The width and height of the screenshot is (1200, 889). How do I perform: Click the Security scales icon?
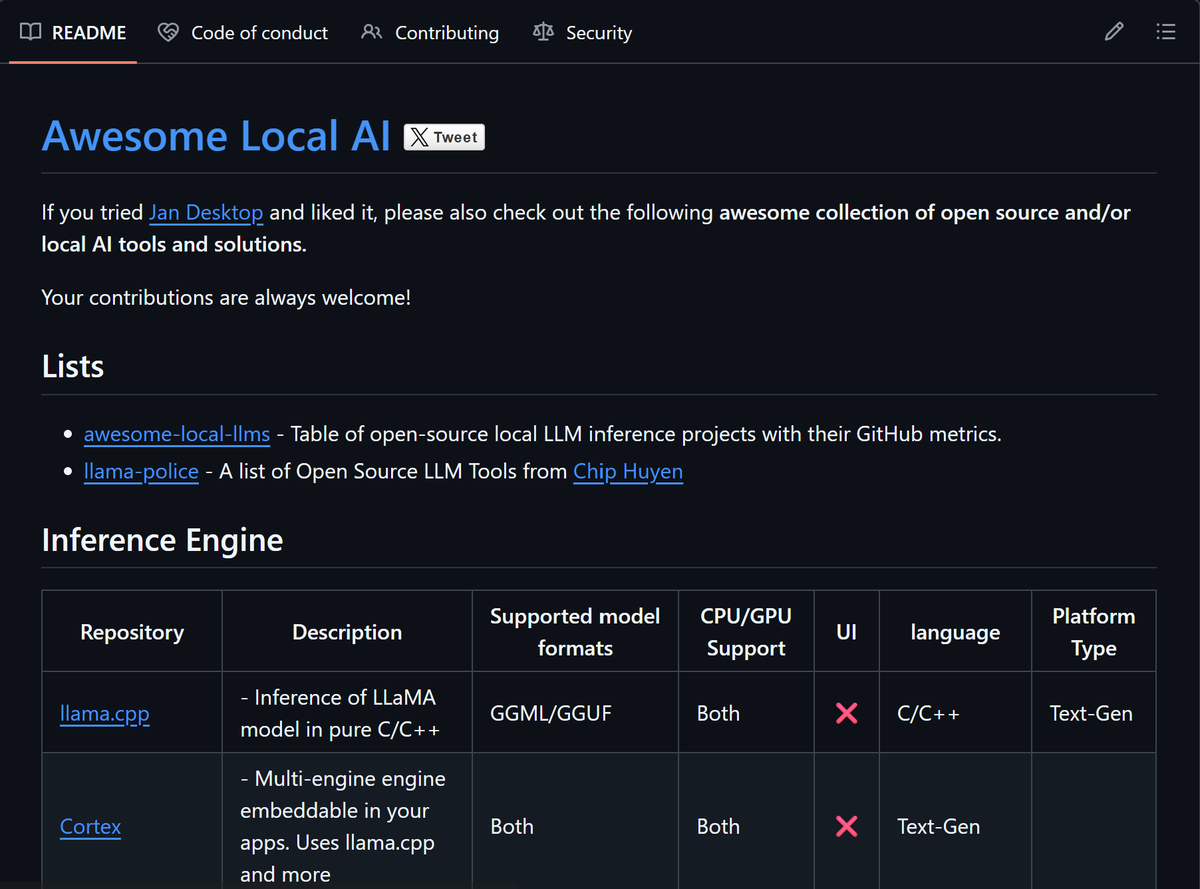(x=543, y=32)
